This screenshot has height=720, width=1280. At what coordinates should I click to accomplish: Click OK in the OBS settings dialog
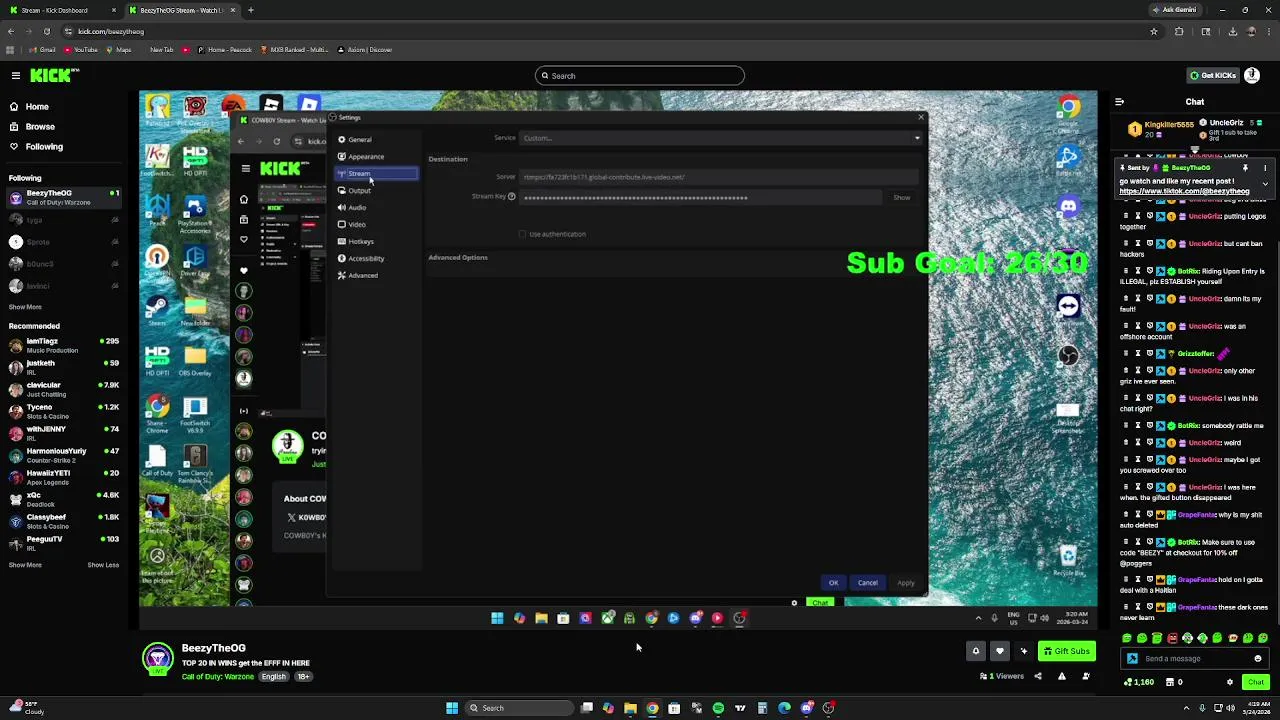coord(833,583)
